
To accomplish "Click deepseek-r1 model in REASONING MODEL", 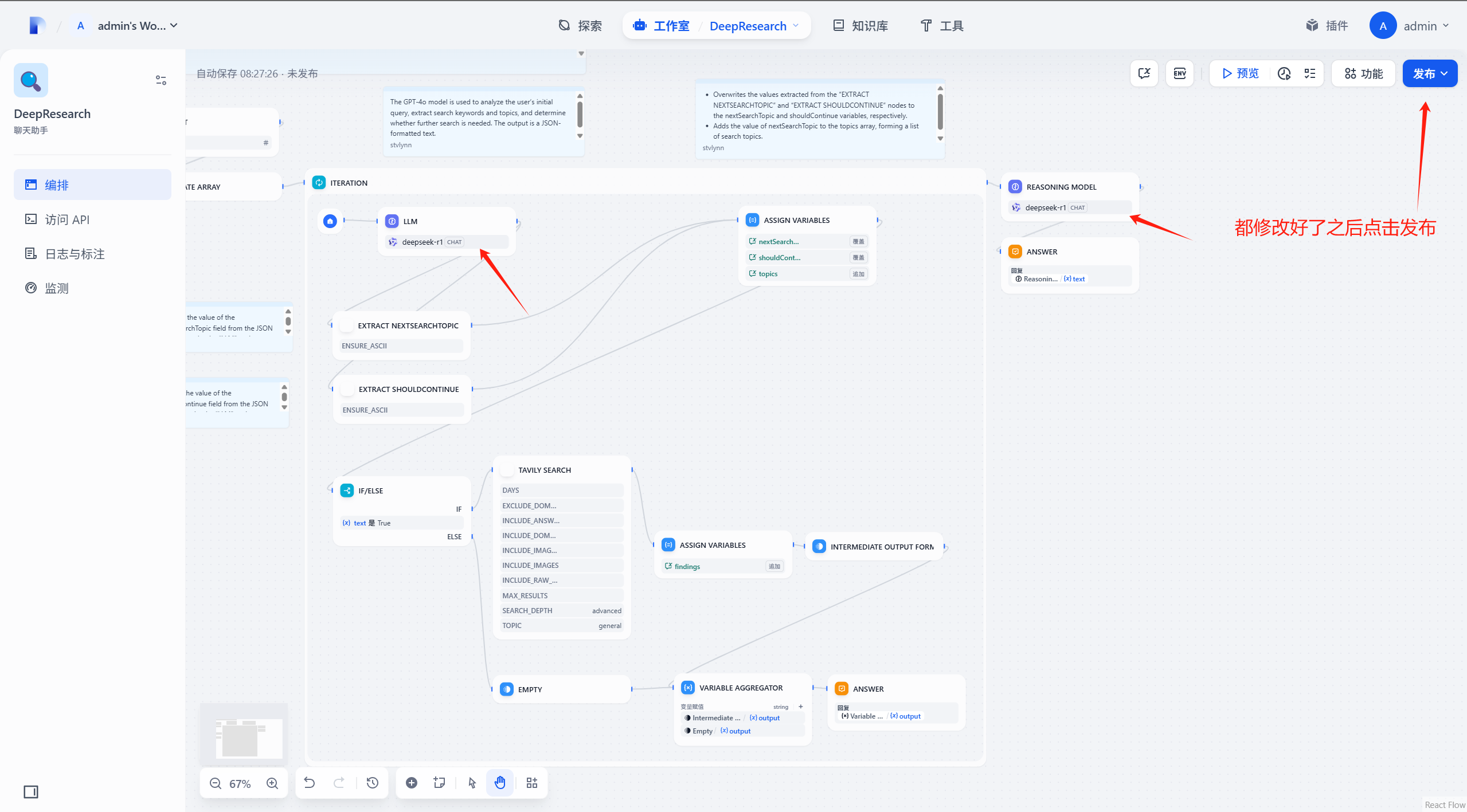I will coord(1070,207).
